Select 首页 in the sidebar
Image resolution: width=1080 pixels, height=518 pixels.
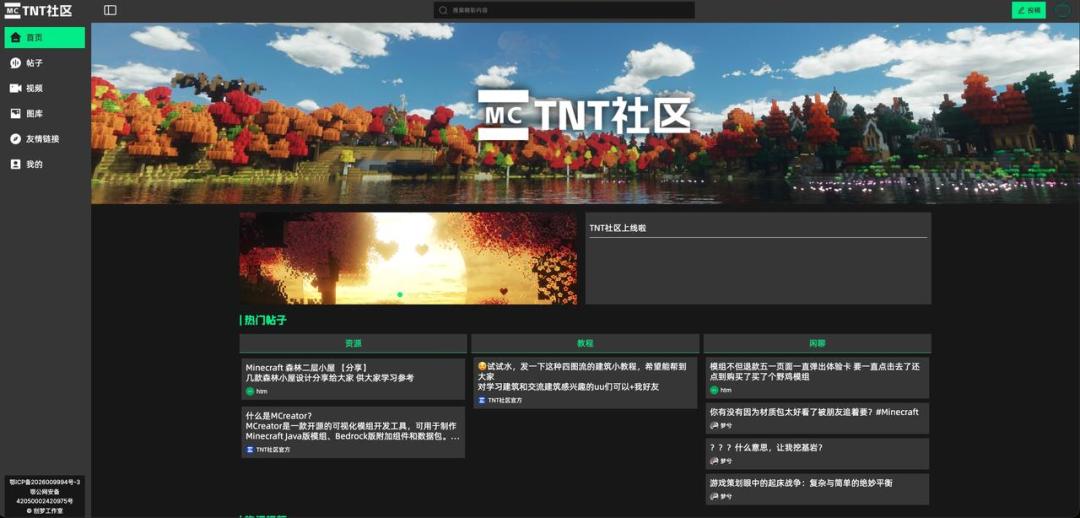click(45, 37)
